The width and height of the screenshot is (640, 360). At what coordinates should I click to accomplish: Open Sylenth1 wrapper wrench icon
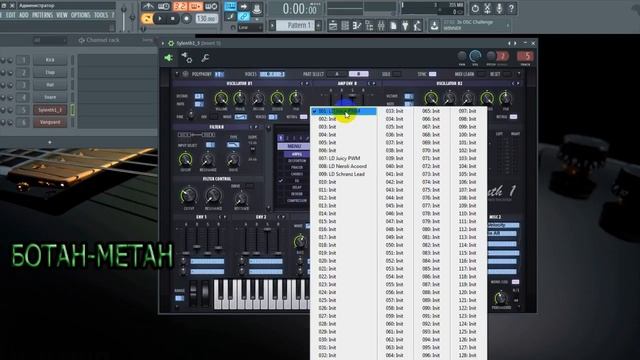click(205, 58)
